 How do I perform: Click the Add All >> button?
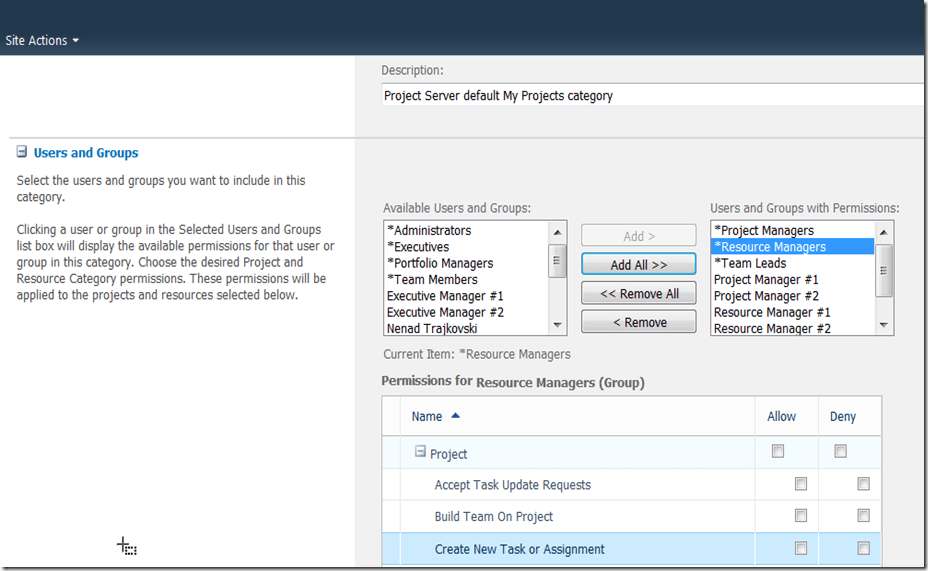point(638,265)
